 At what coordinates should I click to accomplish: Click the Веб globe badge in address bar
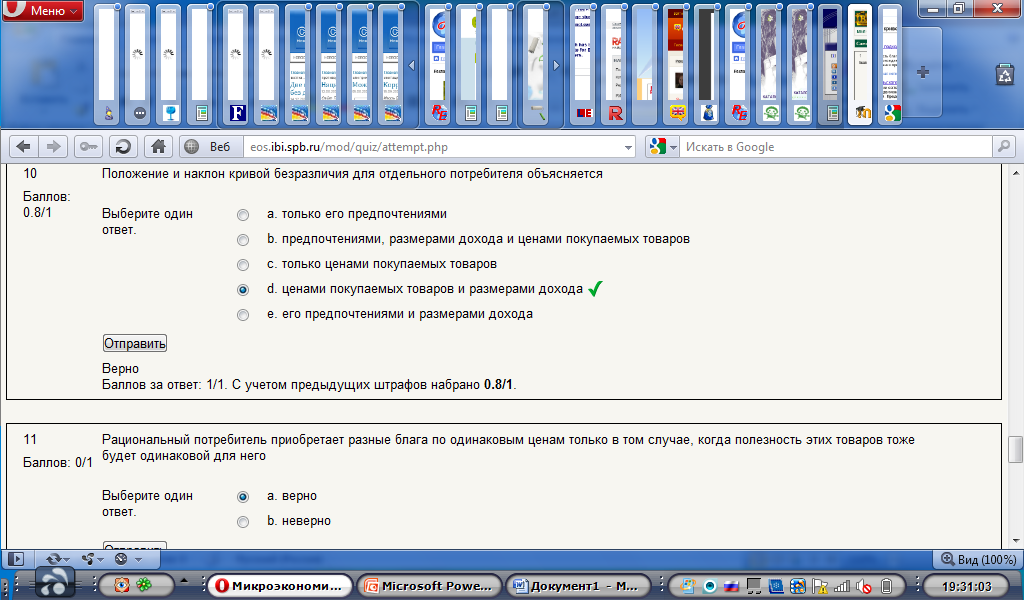[x=208, y=147]
